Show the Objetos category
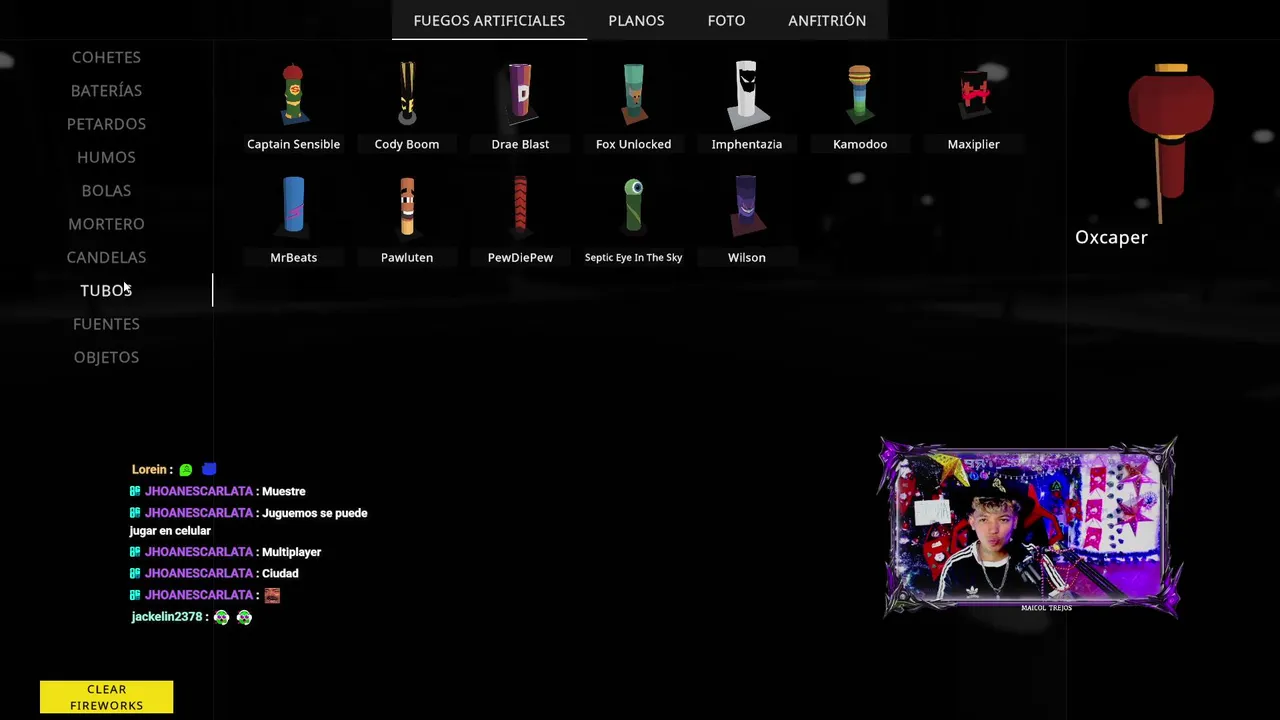 [x=106, y=357]
